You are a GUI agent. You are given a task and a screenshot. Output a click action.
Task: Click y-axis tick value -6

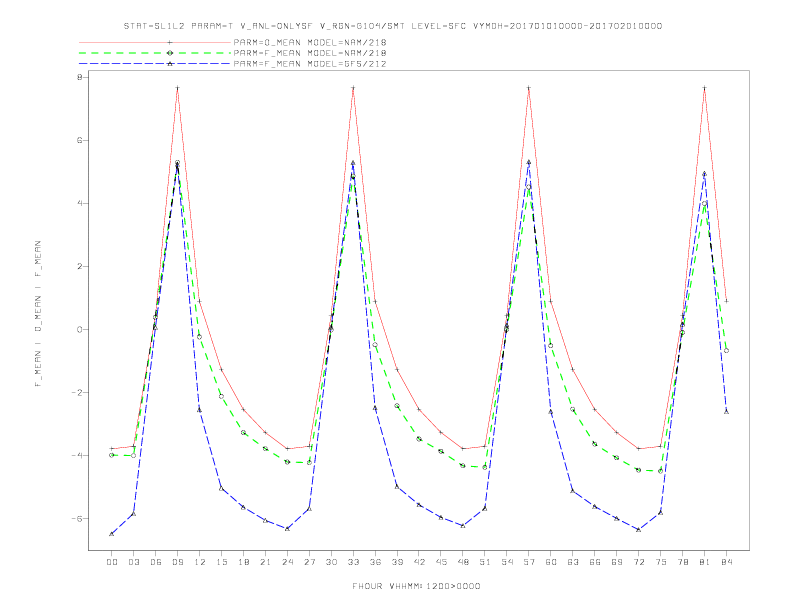pos(76,519)
